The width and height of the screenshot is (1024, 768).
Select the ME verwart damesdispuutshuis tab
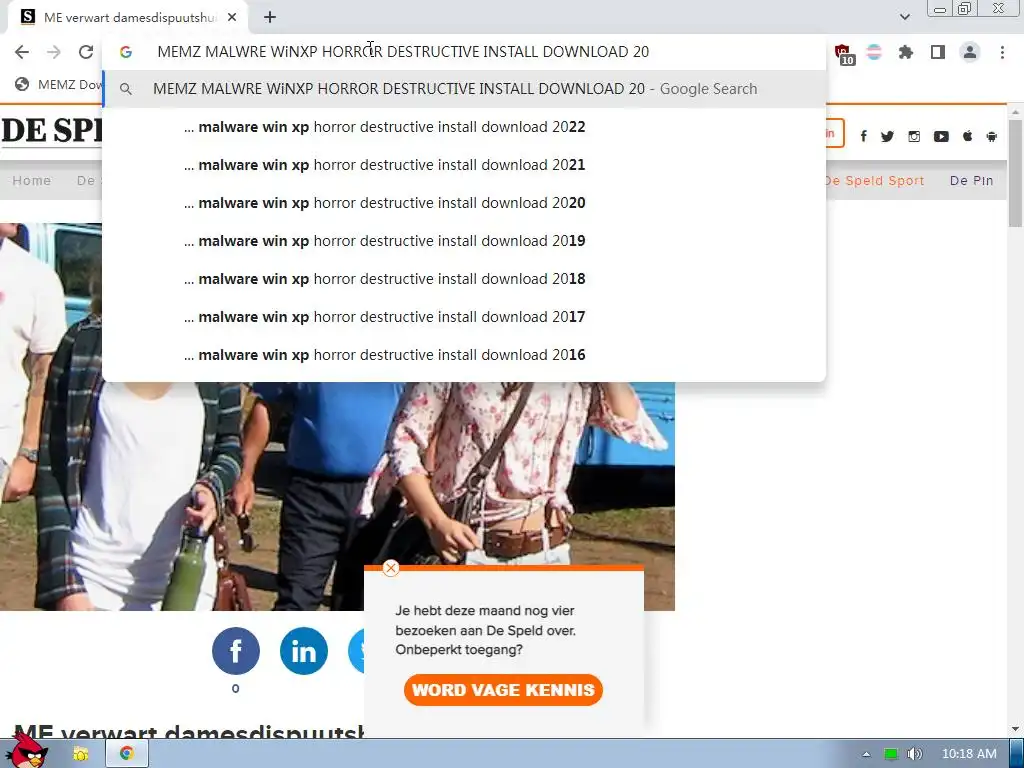(128, 18)
